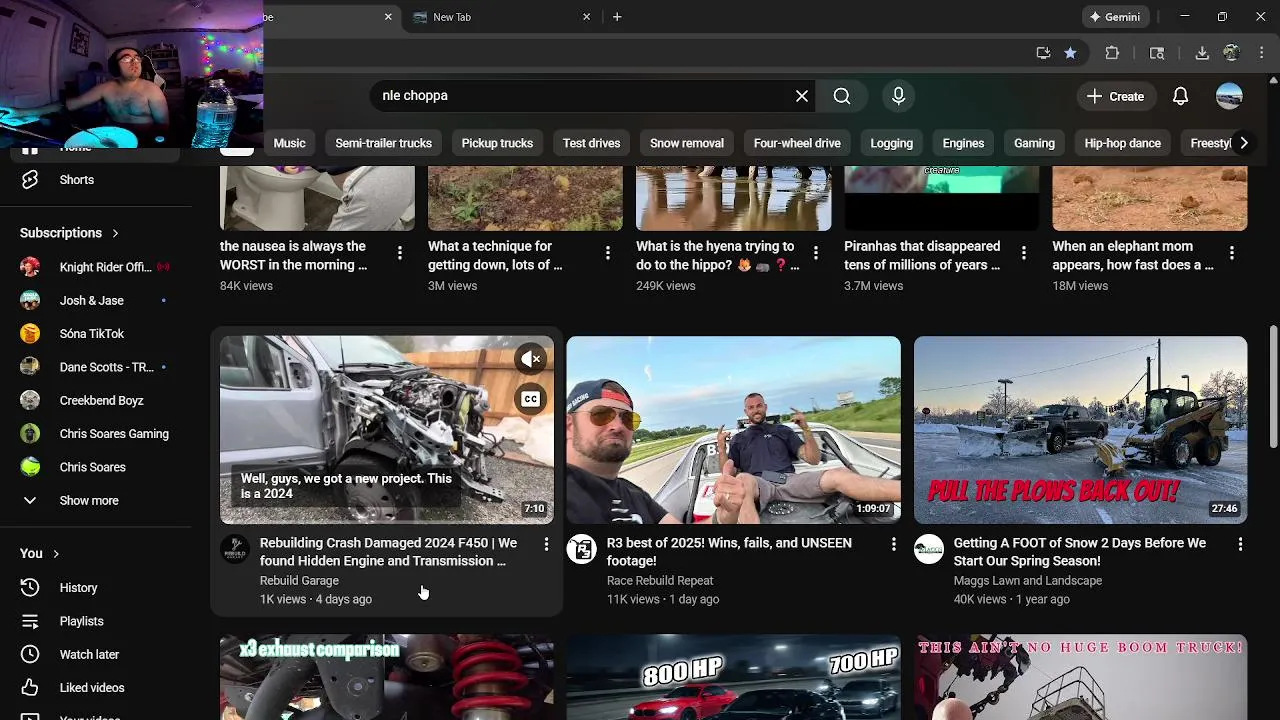The width and height of the screenshot is (1280, 720).
Task: Select the Test drives chip
Action: [x=591, y=143]
